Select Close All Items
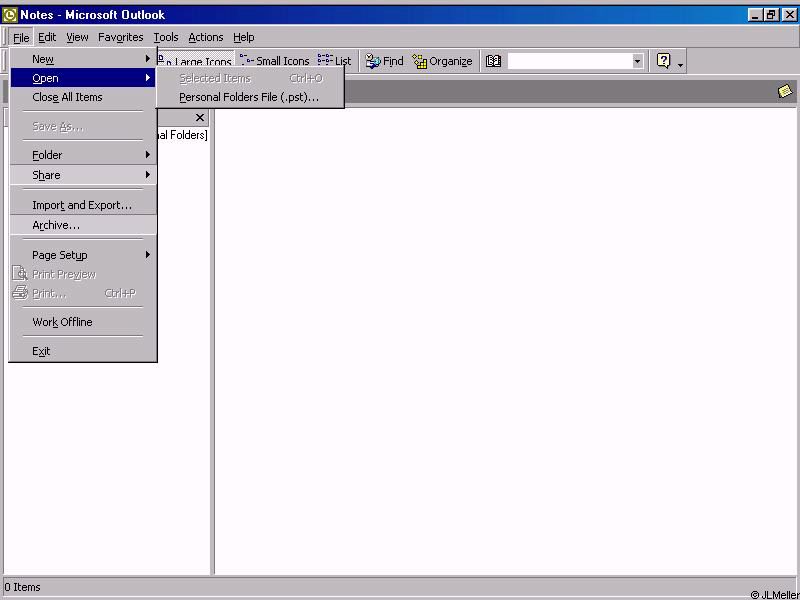Viewport: 800px width, 600px height. (x=67, y=97)
